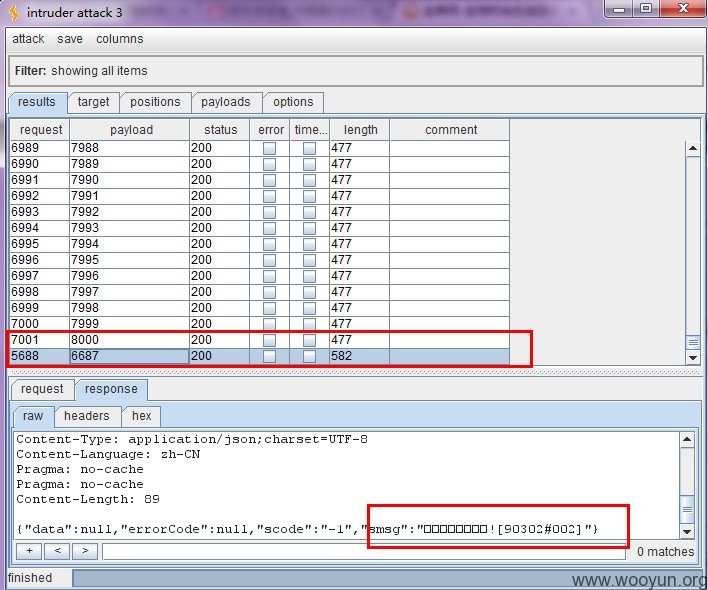Click response pane scroll up arrow
Image resolution: width=708 pixels, height=590 pixels.
pyautogui.click(x=687, y=439)
